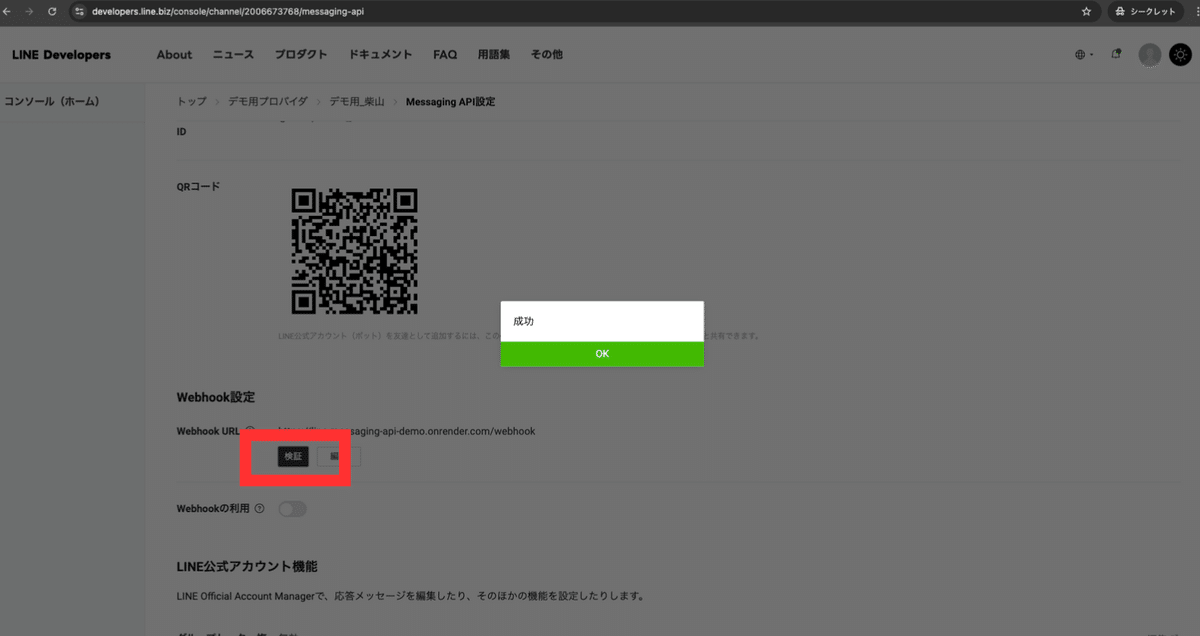Click the シークレット incognito indicator

1148,11
